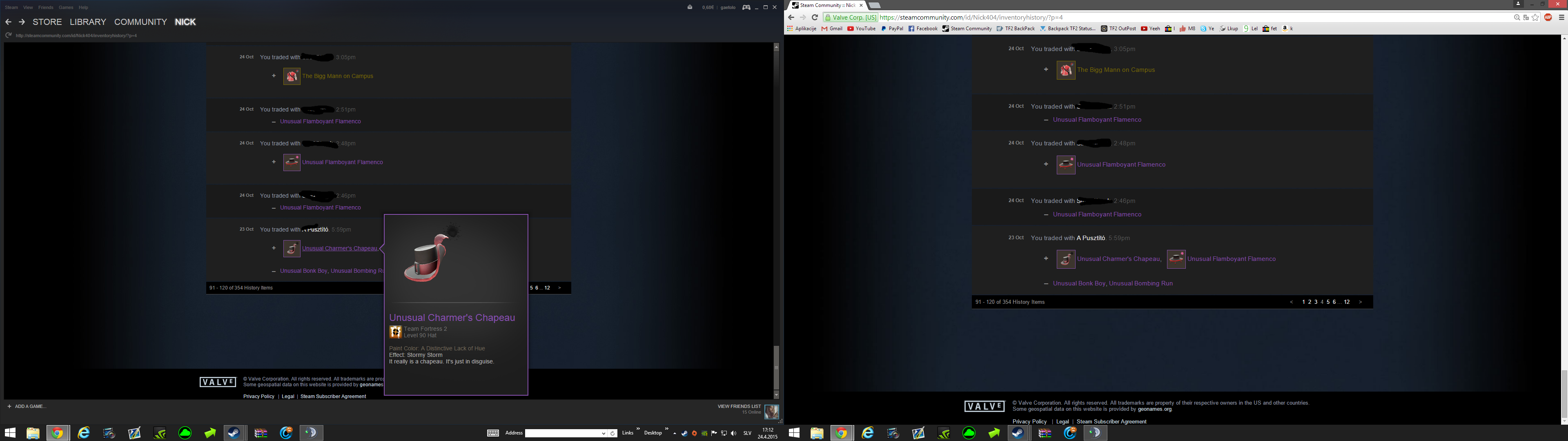Open Unusual Flamboyant Flamenco link beside Chapeau in Chrome

click(x=1232, y=259)
